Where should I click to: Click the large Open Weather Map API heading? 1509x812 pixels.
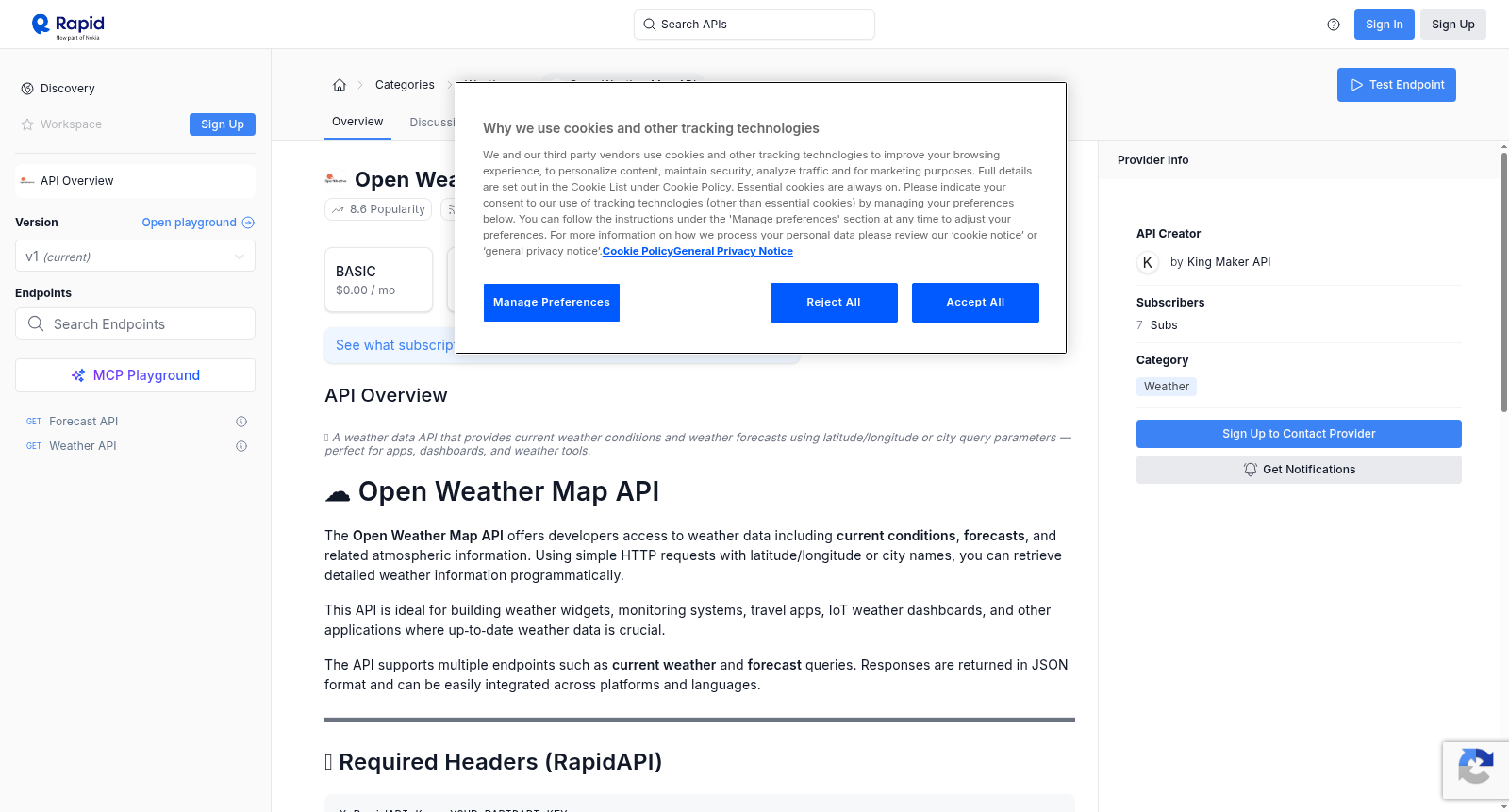tap(491, 491)
